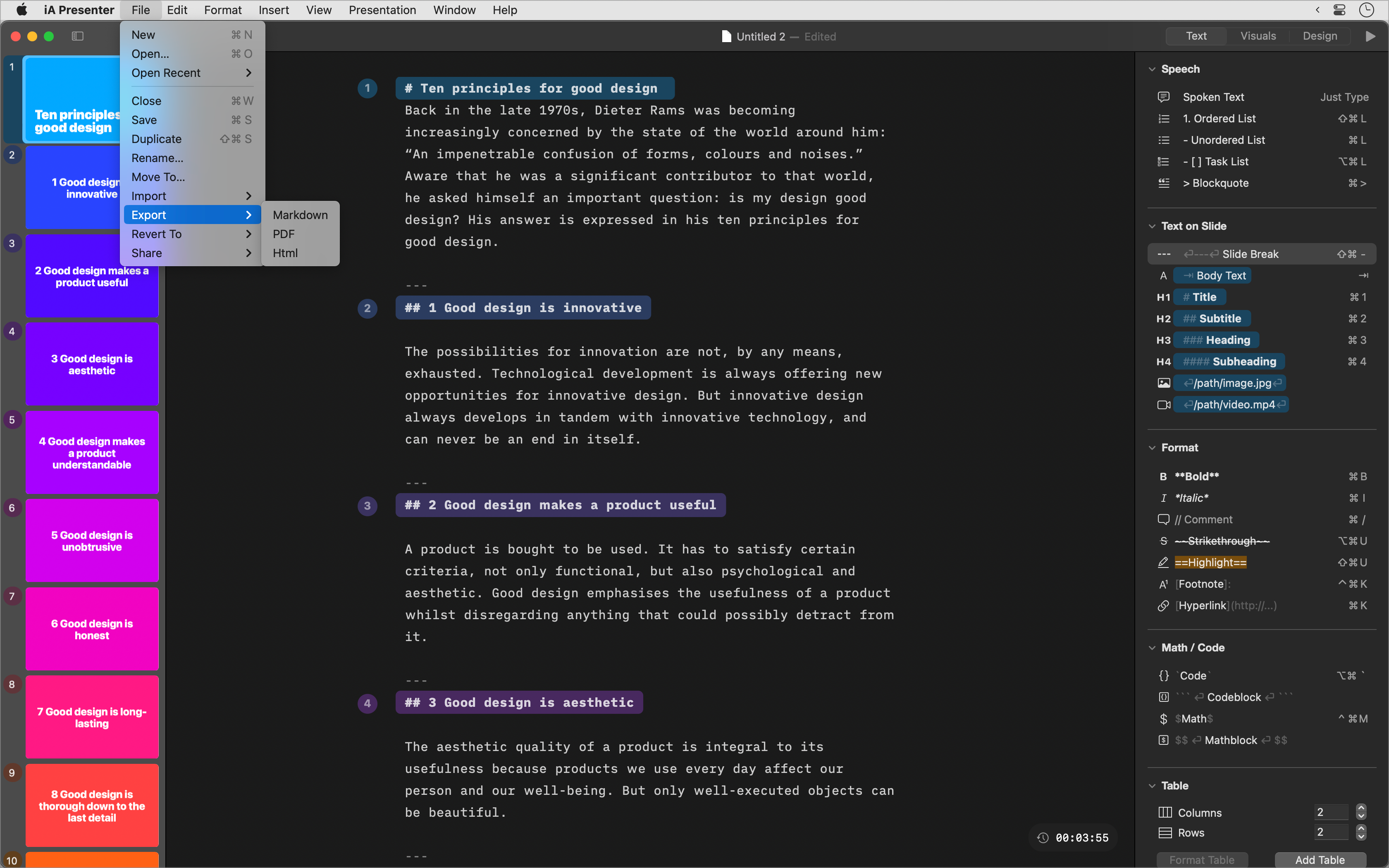The image size is (1389, 868).
Task: Expand the Revert To submenu
Action: 192,234
